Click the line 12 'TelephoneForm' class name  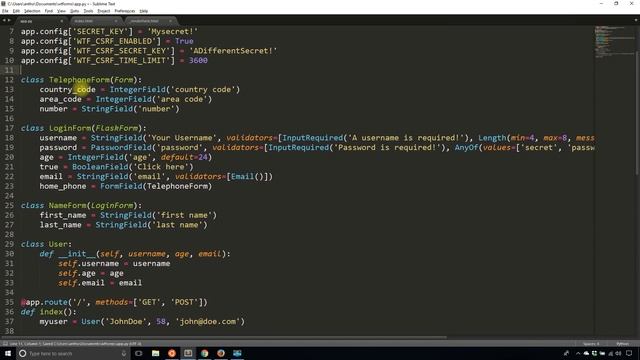tap(80, 80)
